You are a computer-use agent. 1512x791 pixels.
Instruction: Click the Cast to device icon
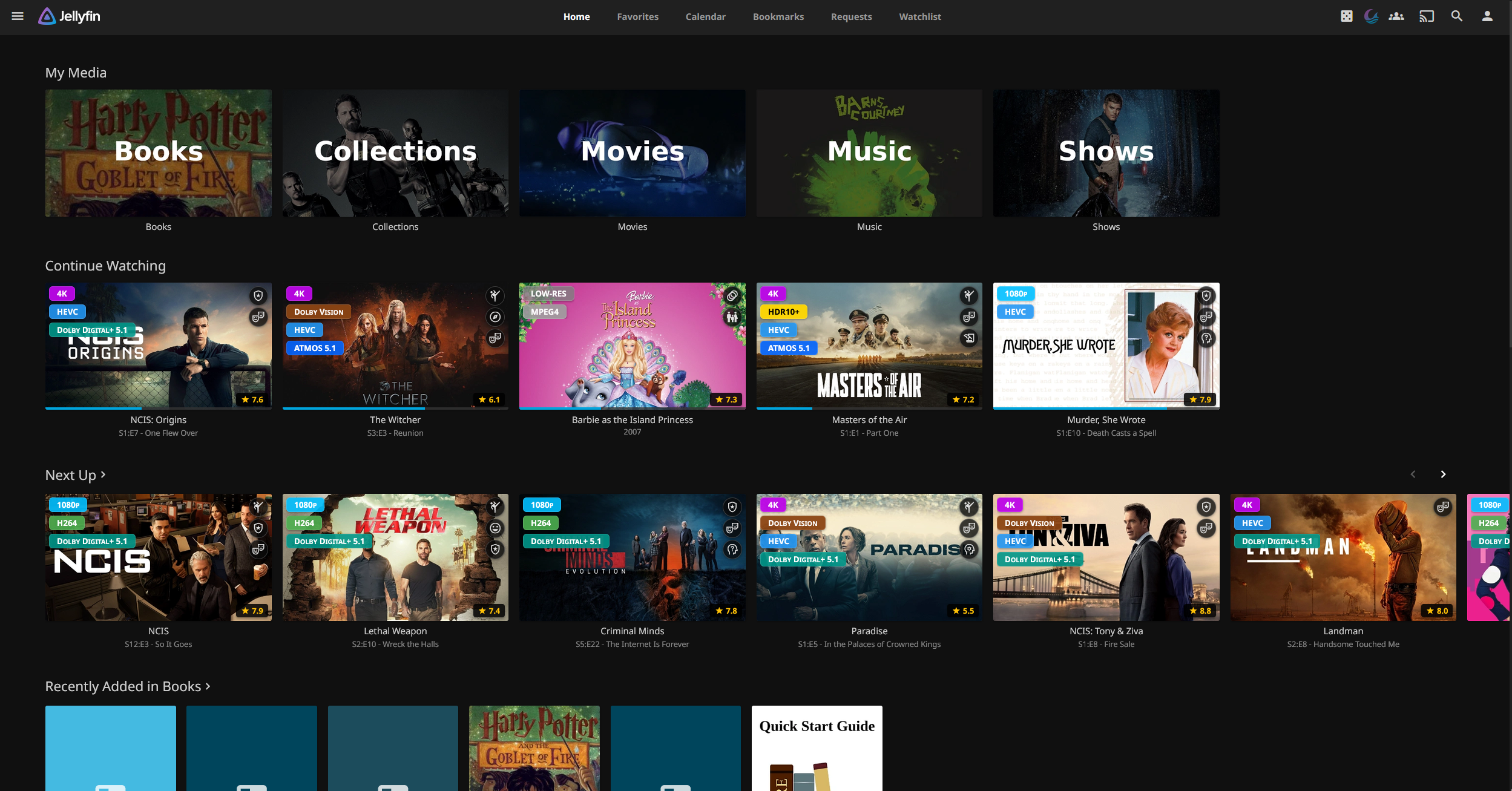1427,16
